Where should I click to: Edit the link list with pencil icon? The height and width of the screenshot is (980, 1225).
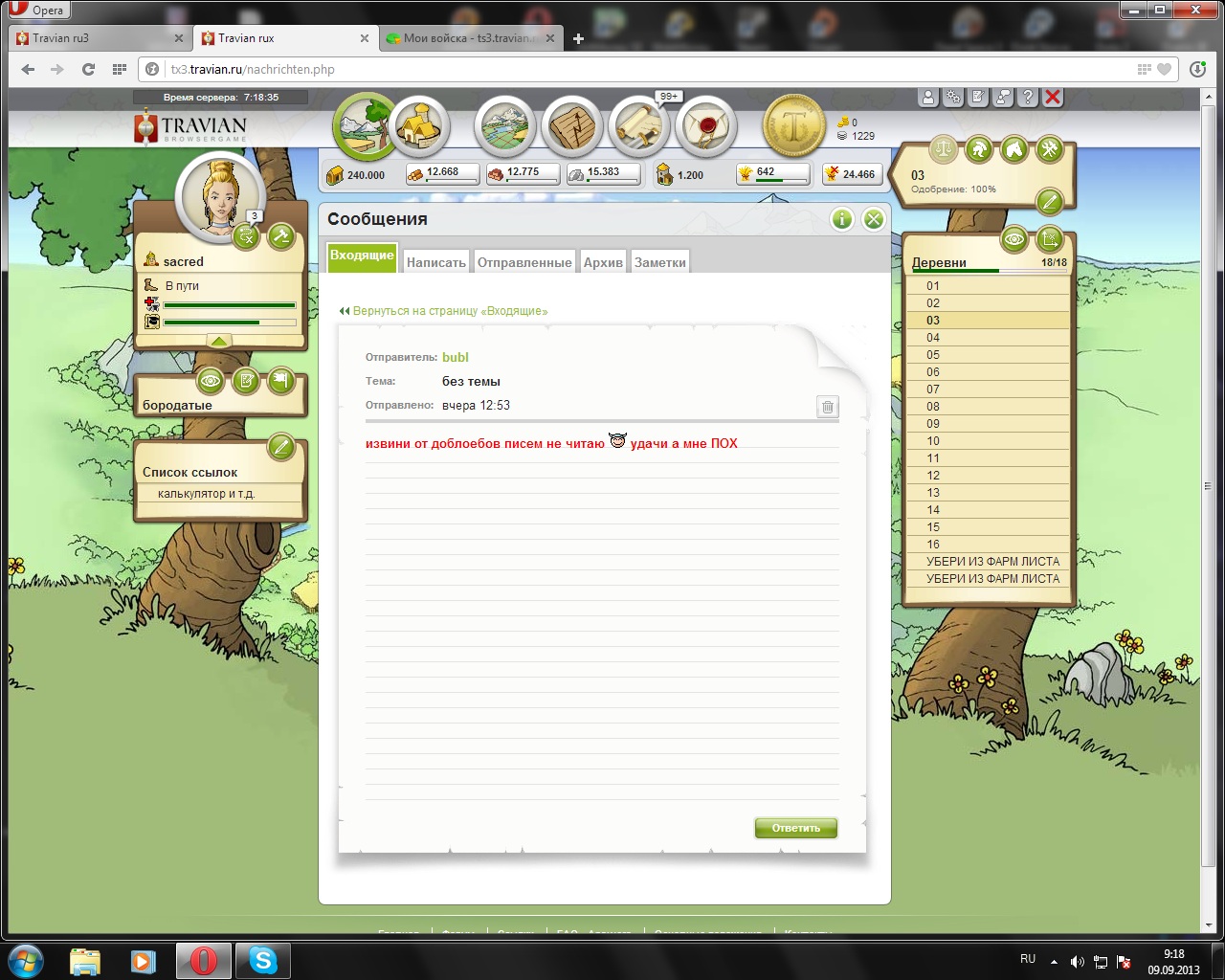coord(280,446)
